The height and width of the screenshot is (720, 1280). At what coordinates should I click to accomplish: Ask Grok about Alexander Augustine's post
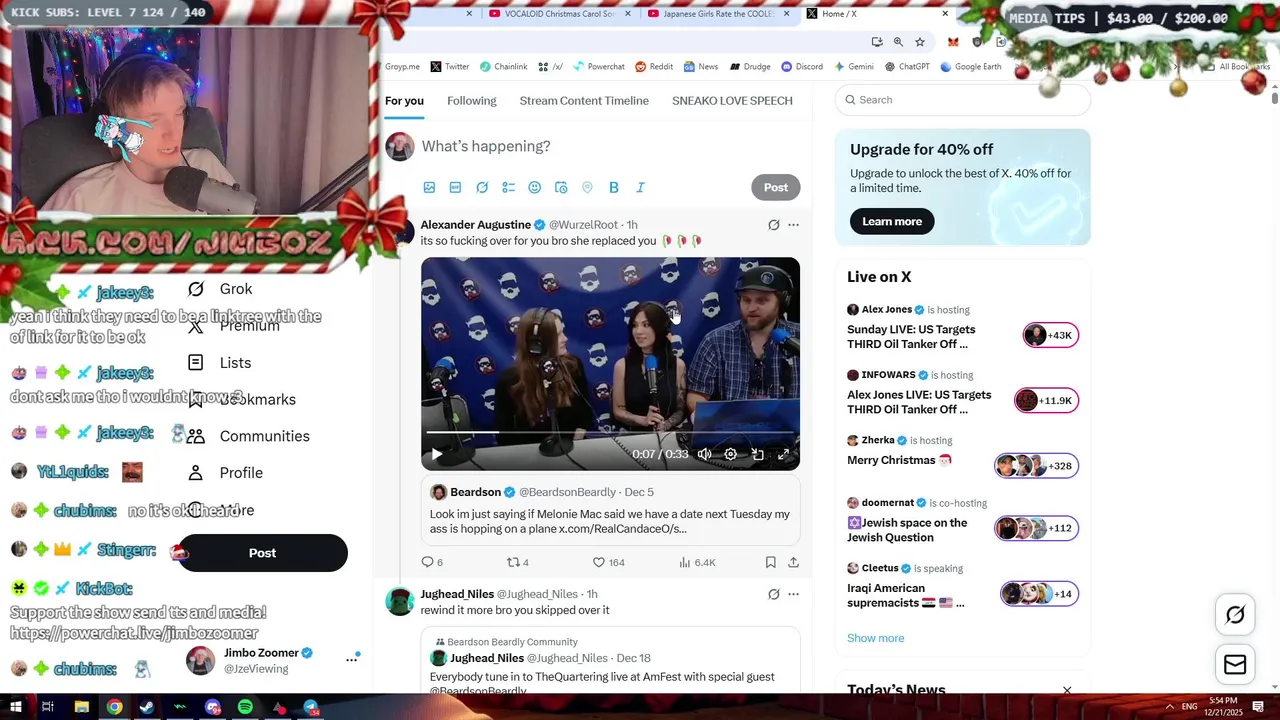[773, 225]
